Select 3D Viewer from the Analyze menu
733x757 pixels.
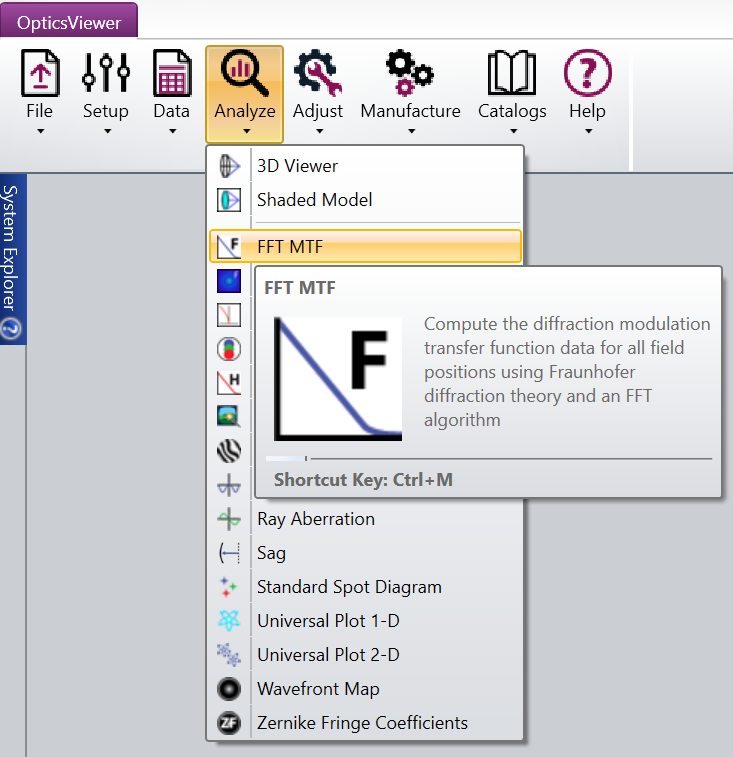(297, 166)
